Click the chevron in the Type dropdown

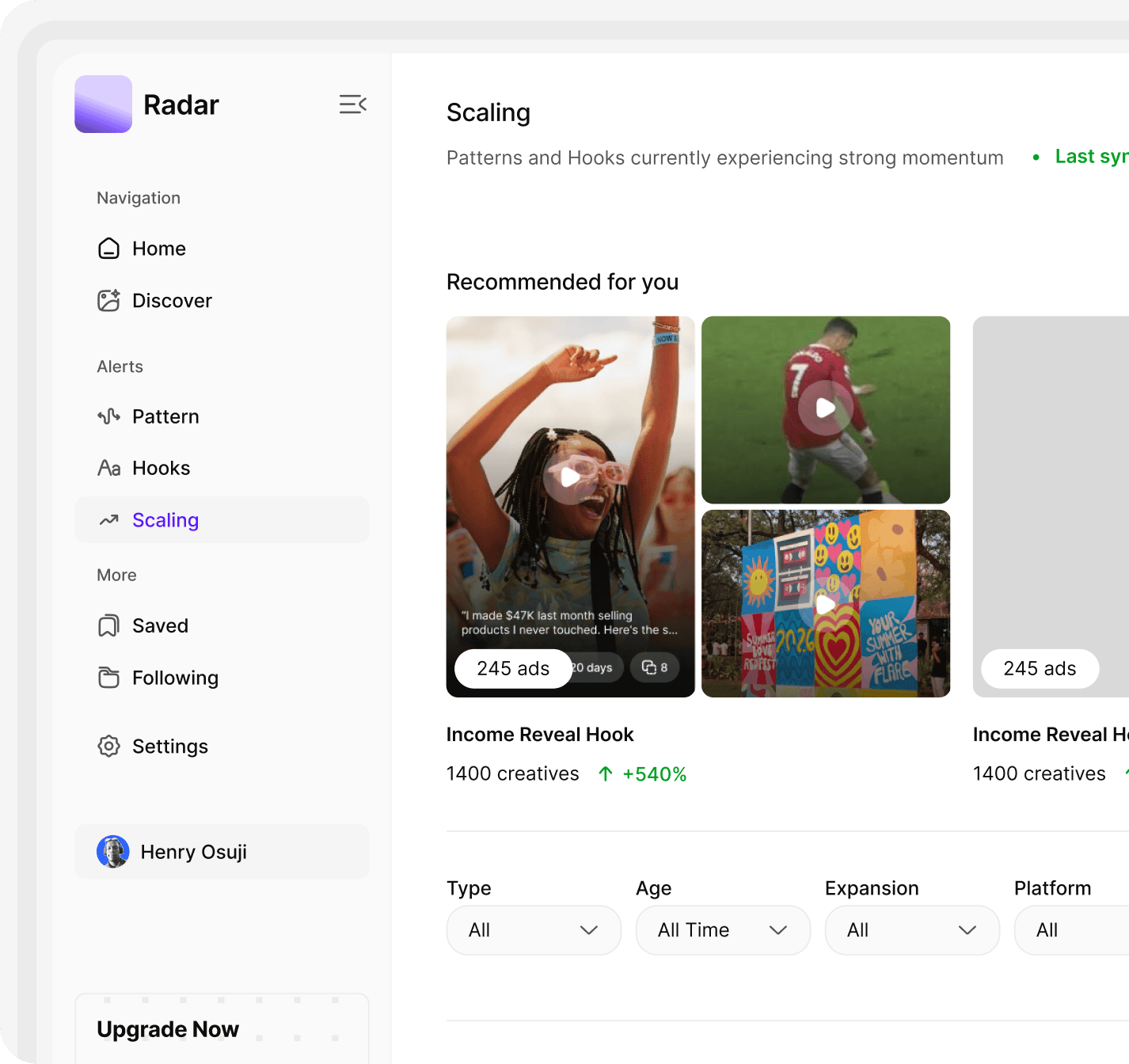[x=589, y=930]
